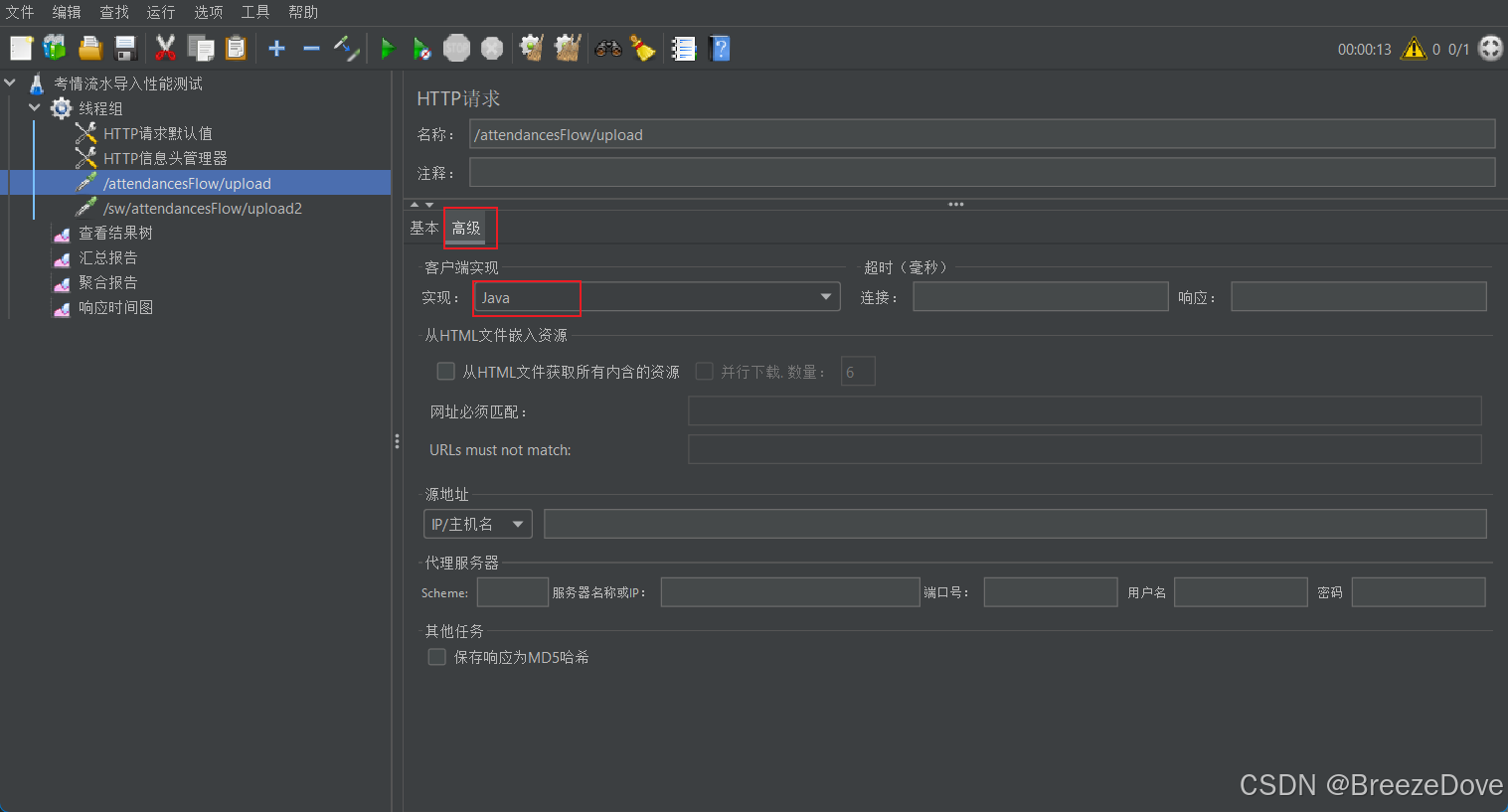Image resolution: width=1508 pixels, height=812 pixels.
Task: Click the yellow warning triangle log icon
Action: (1413, 48)
